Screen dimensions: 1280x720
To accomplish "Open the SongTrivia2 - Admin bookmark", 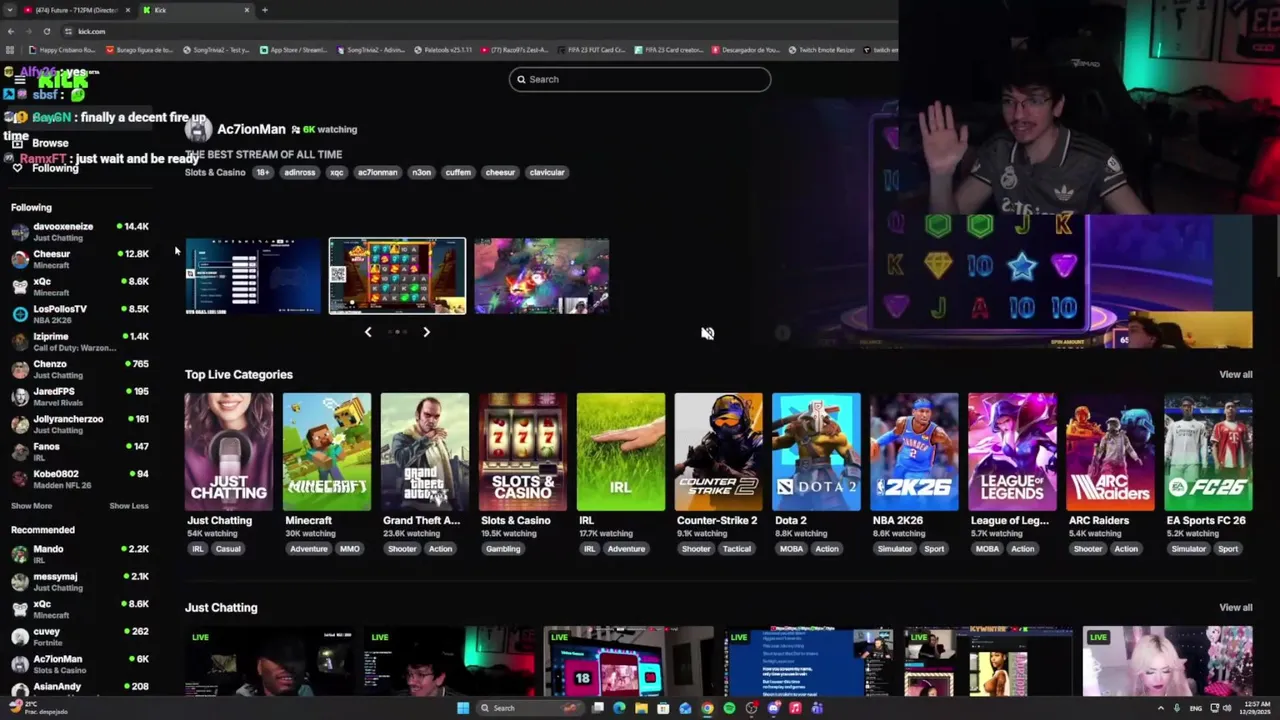I will click(x=373, y=50).
